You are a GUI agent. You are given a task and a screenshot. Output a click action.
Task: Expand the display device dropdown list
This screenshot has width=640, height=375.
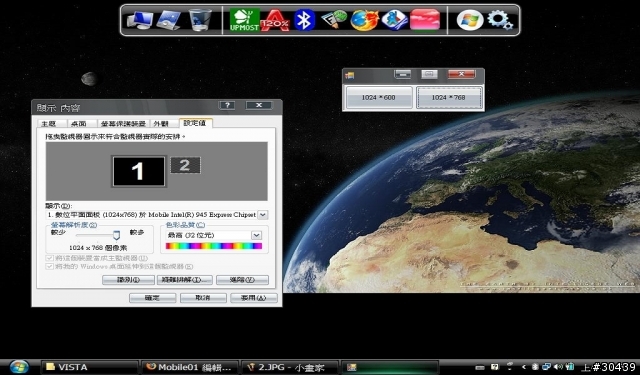(x=263, y=215)
